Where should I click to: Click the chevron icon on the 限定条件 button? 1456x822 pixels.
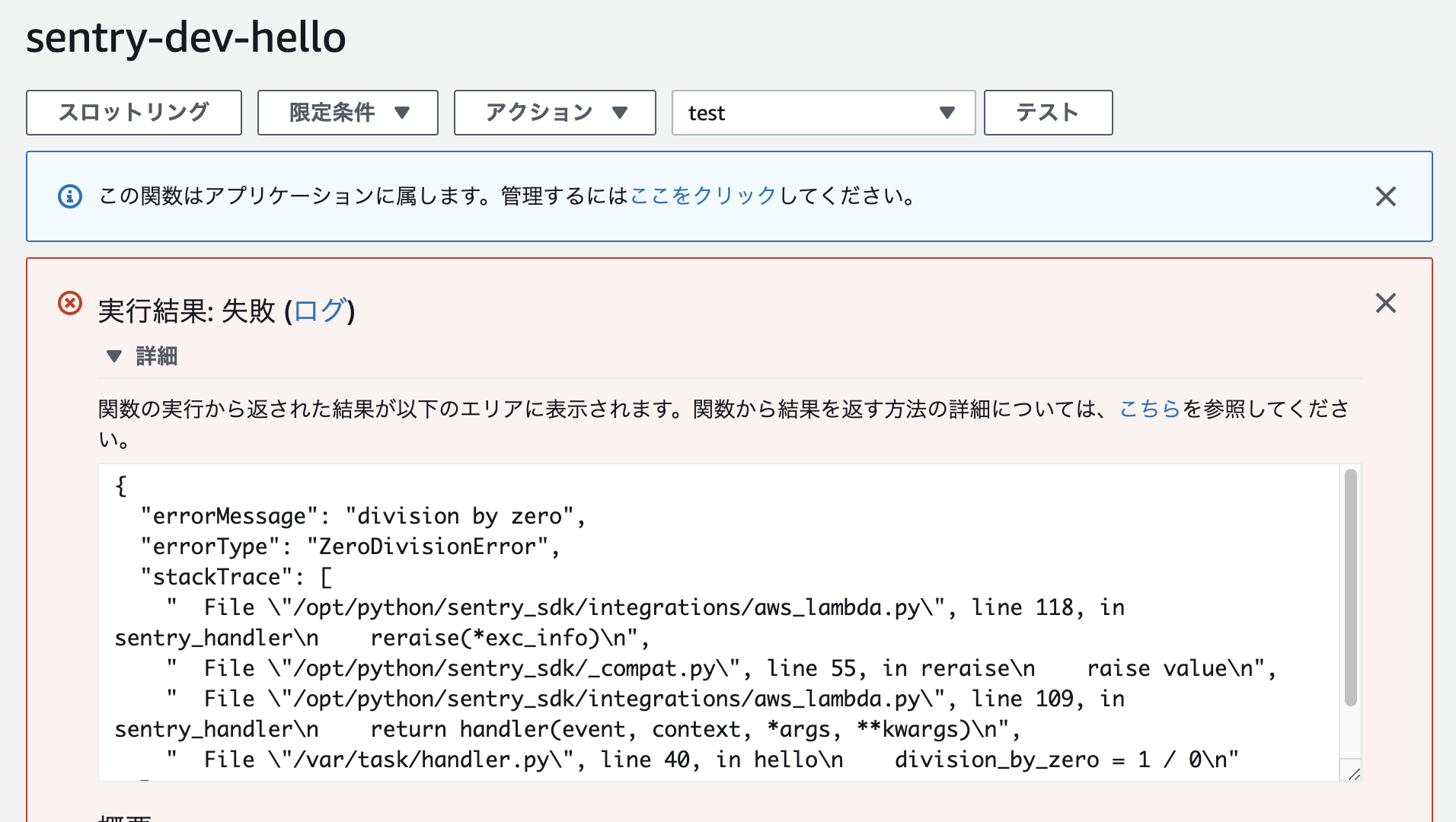pyautogui.click(x=404, y=112)
